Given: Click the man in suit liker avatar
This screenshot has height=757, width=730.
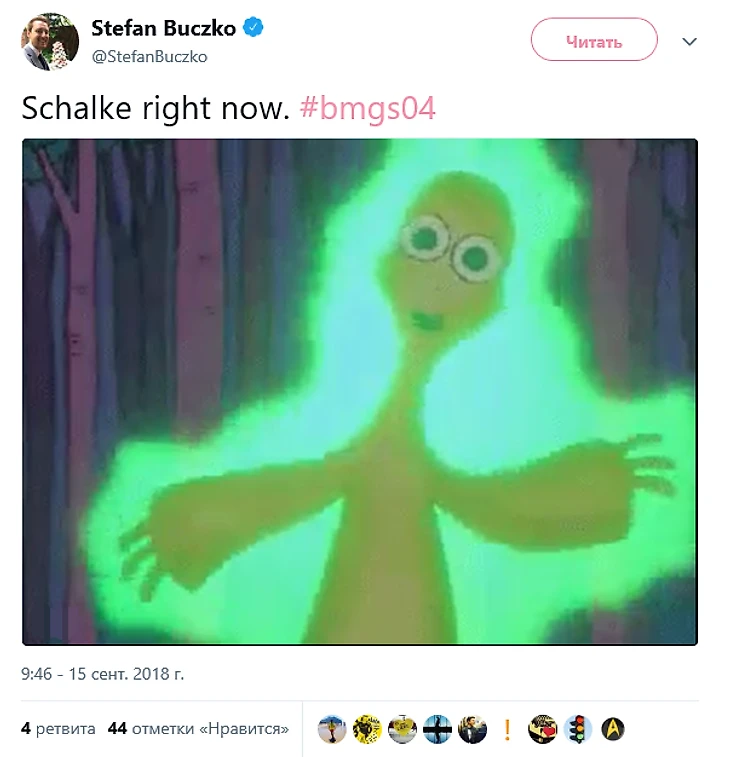Looking at the screenshot, I should click(x=473, y=729).
